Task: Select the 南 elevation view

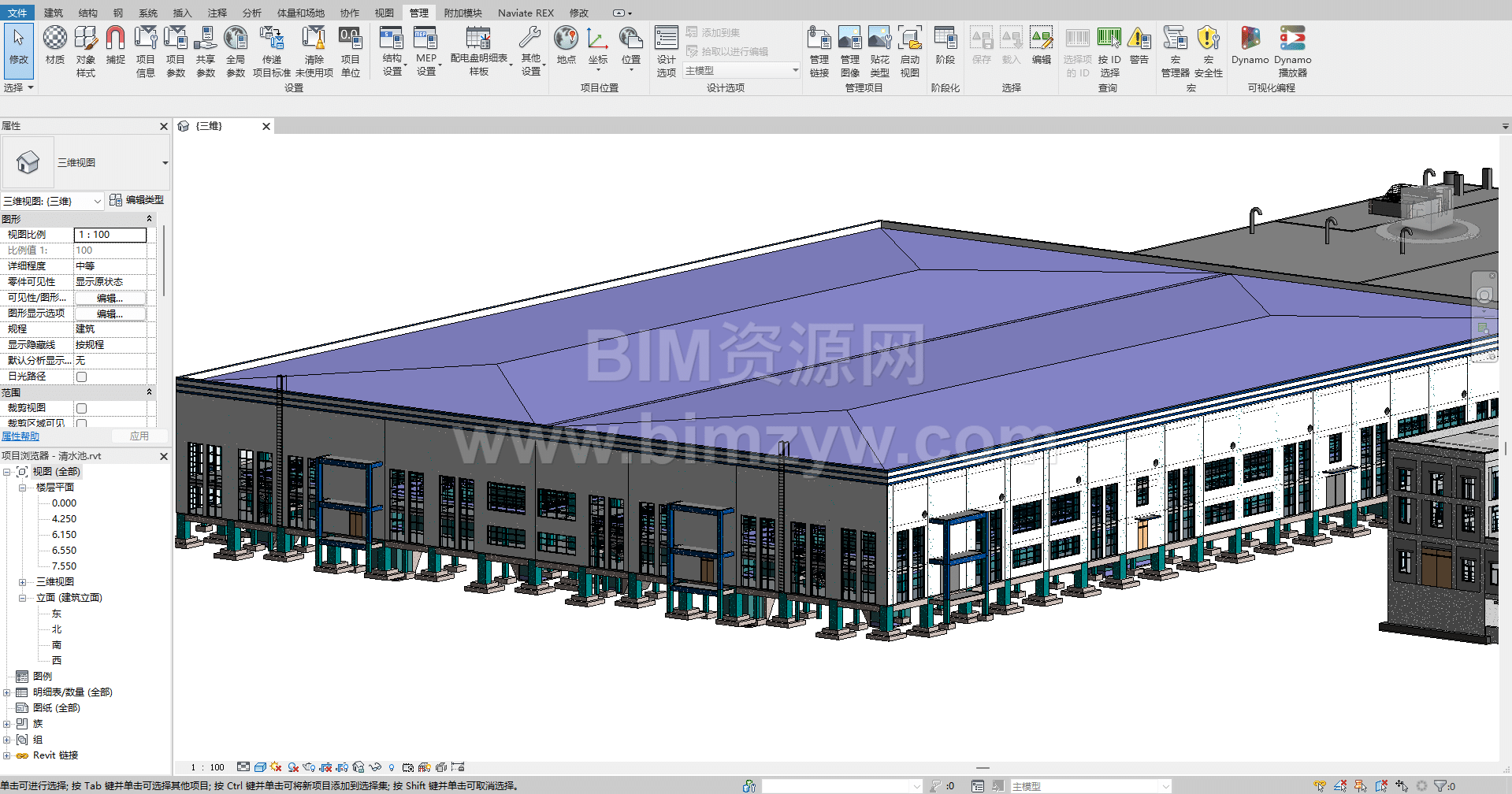Action: (57, 645)
